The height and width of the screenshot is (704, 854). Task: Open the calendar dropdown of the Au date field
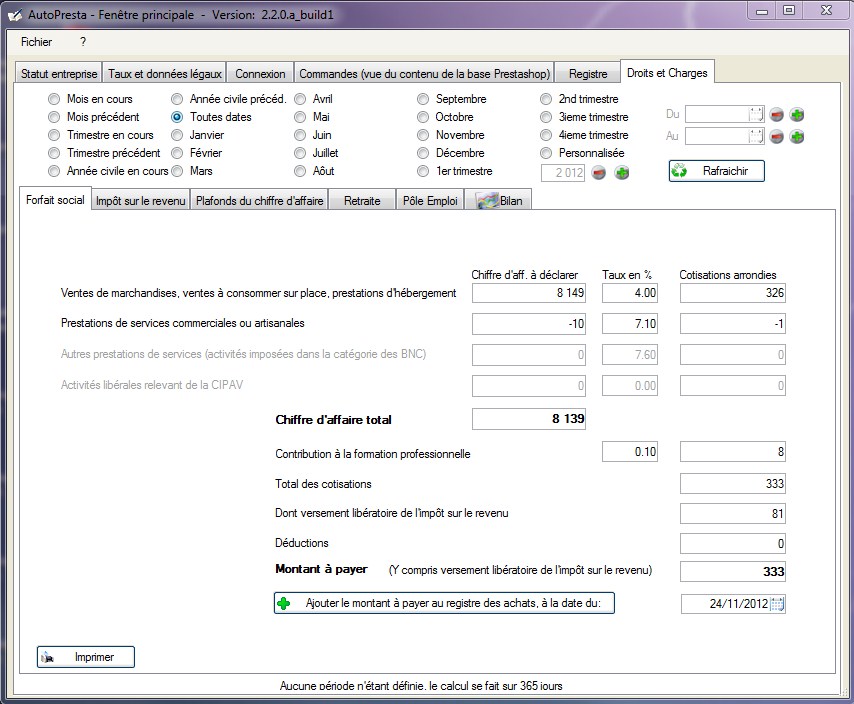755,137
